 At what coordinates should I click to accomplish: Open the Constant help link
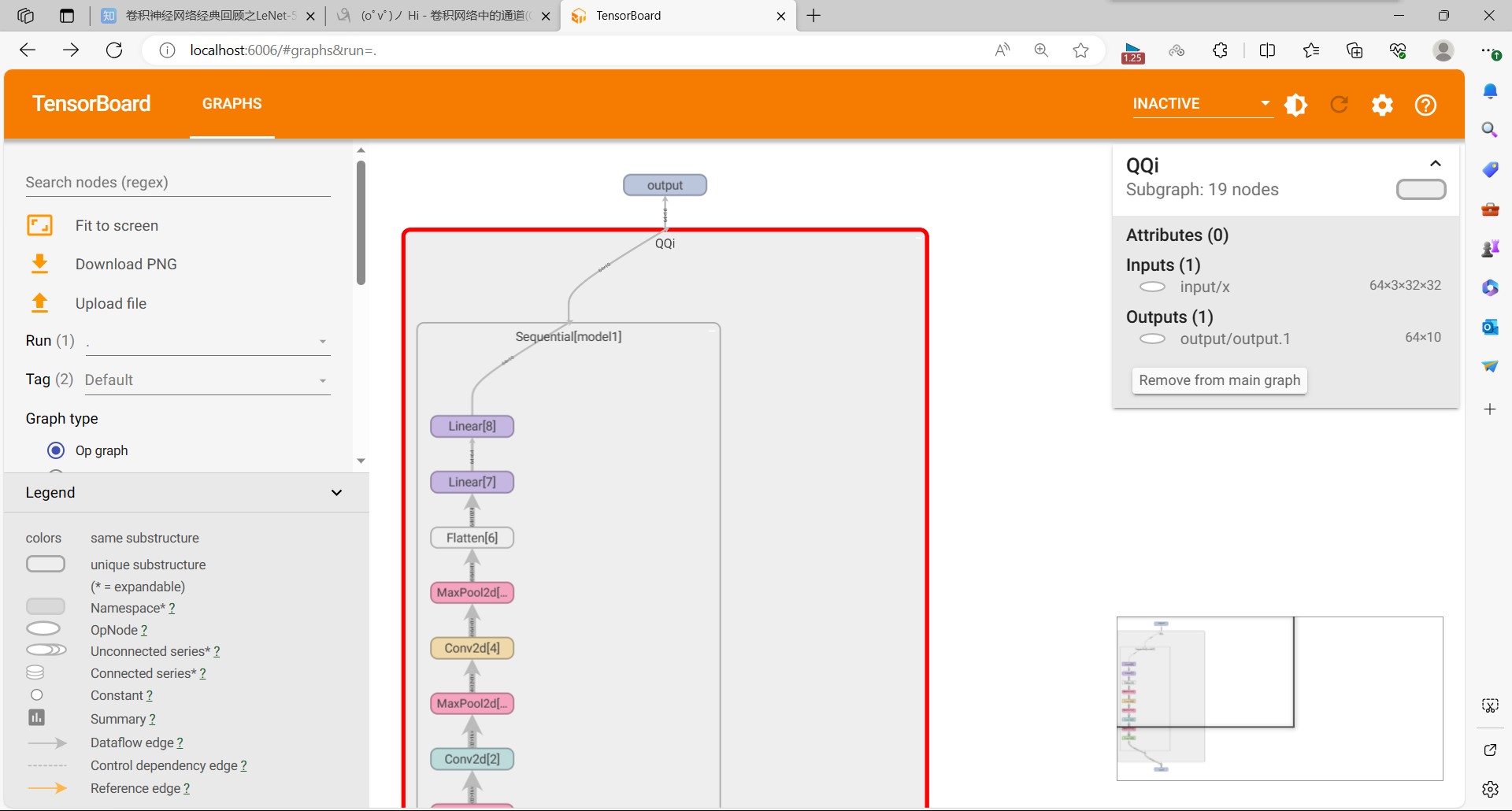(x=150, y=695)
